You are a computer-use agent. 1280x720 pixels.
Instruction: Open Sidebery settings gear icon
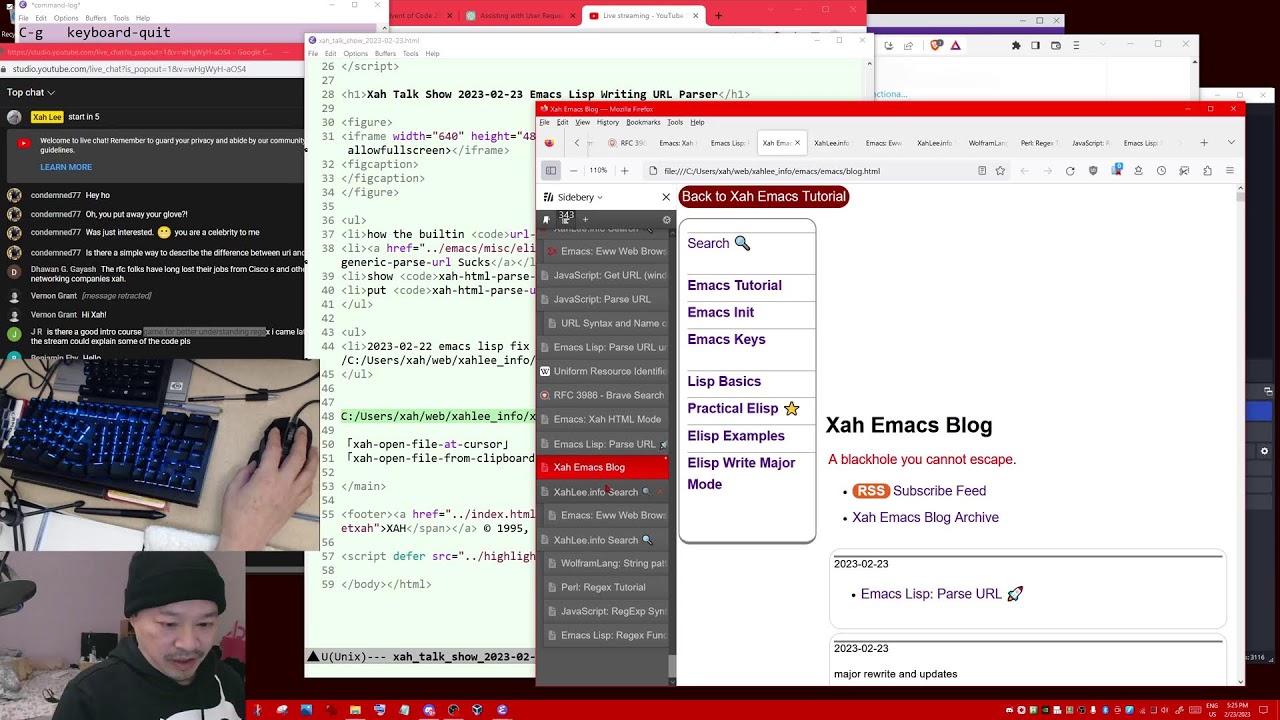667,220
